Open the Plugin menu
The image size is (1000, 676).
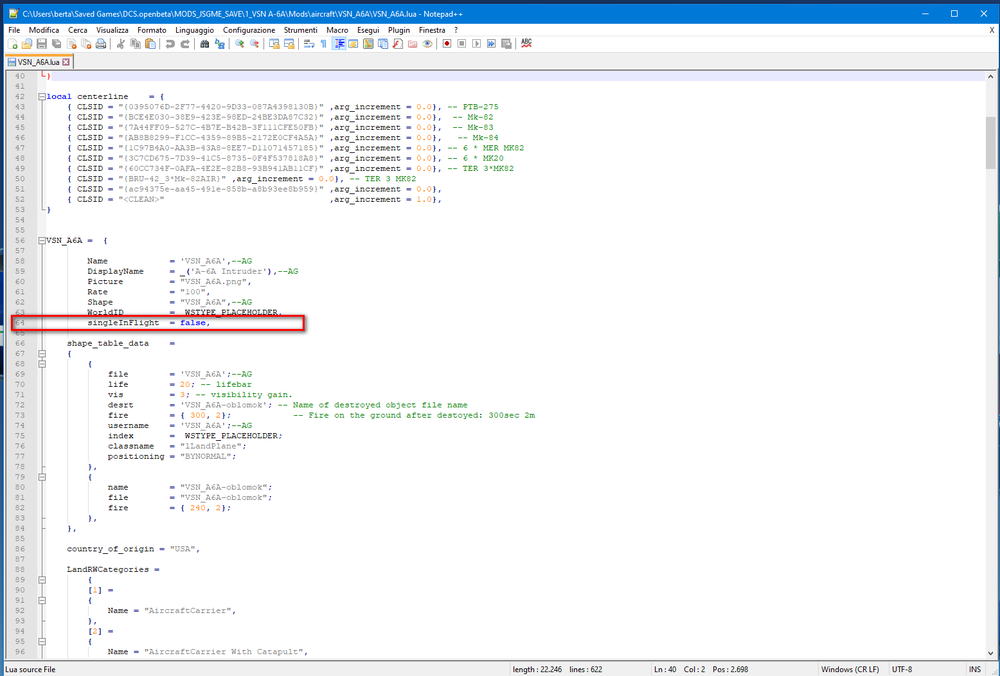pos(399,30)
